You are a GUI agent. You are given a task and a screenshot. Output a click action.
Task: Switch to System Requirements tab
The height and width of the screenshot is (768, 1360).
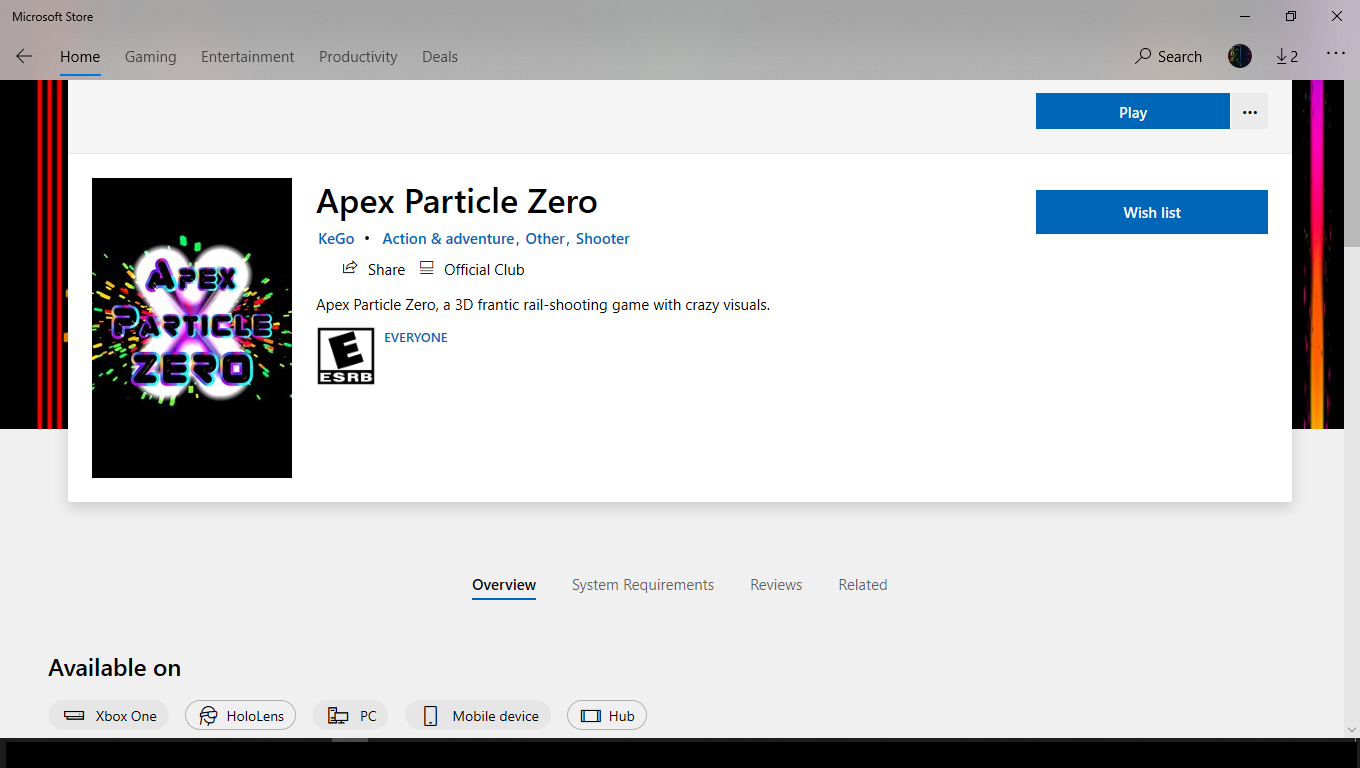coord(643,585)
